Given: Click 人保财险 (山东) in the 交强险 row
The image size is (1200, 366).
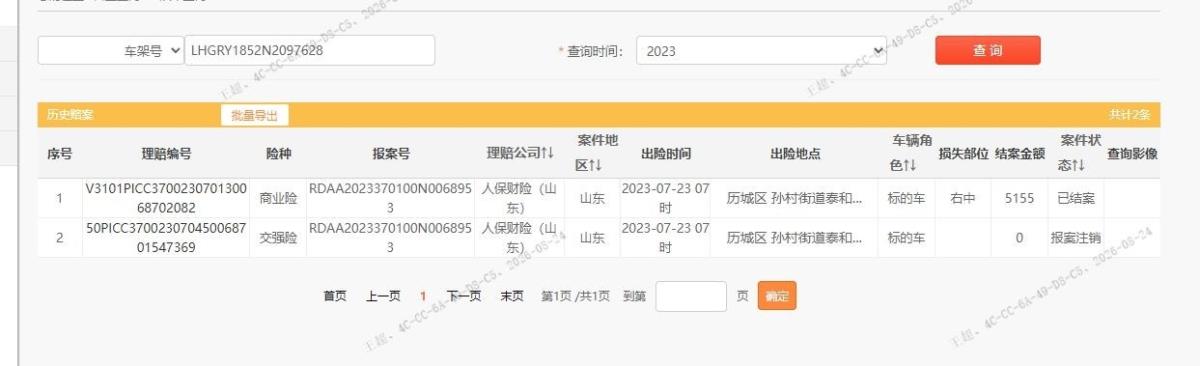Looking at the screenshot, I should coord(520,238).
